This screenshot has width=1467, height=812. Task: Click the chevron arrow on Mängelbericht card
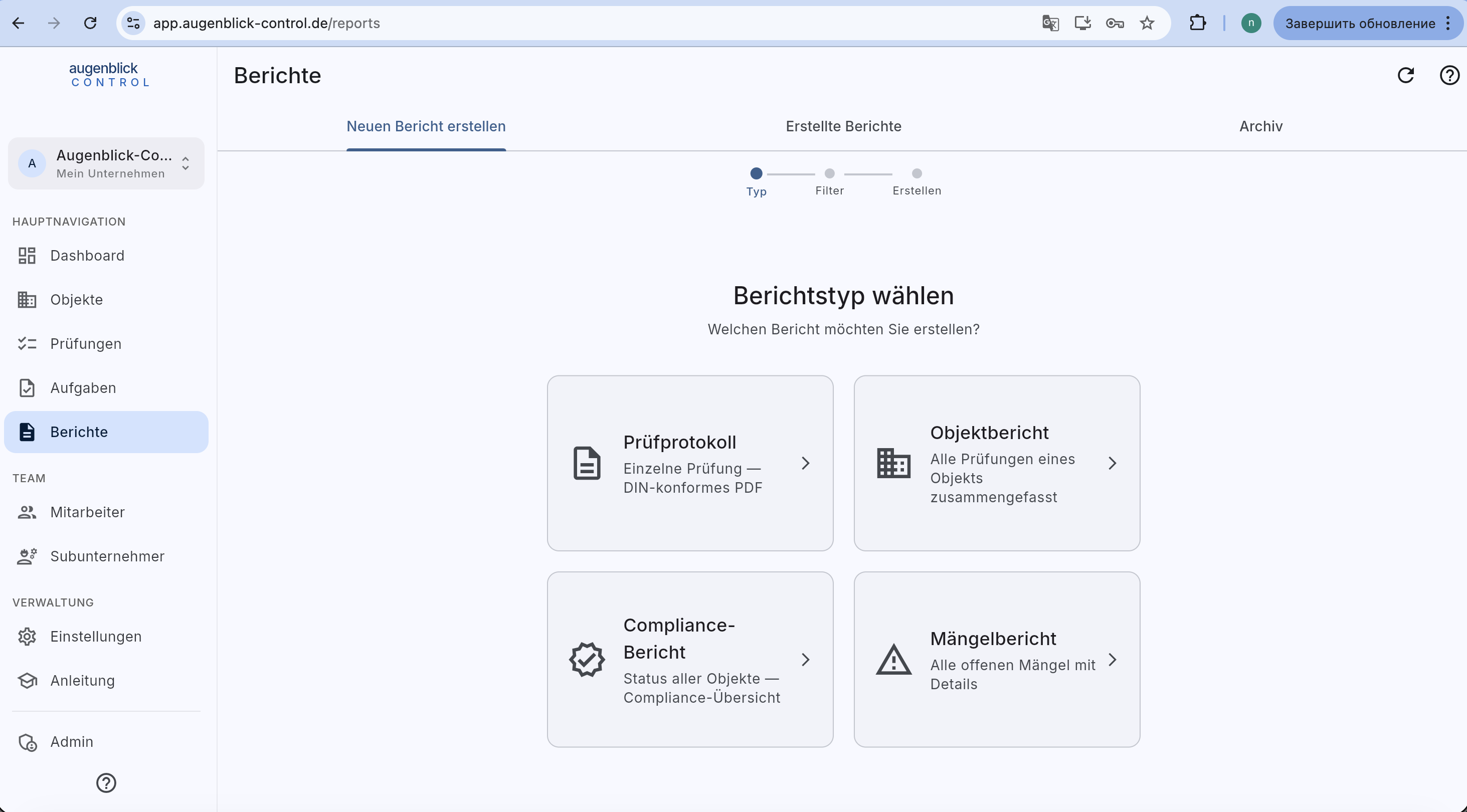tap(1112, 660)
